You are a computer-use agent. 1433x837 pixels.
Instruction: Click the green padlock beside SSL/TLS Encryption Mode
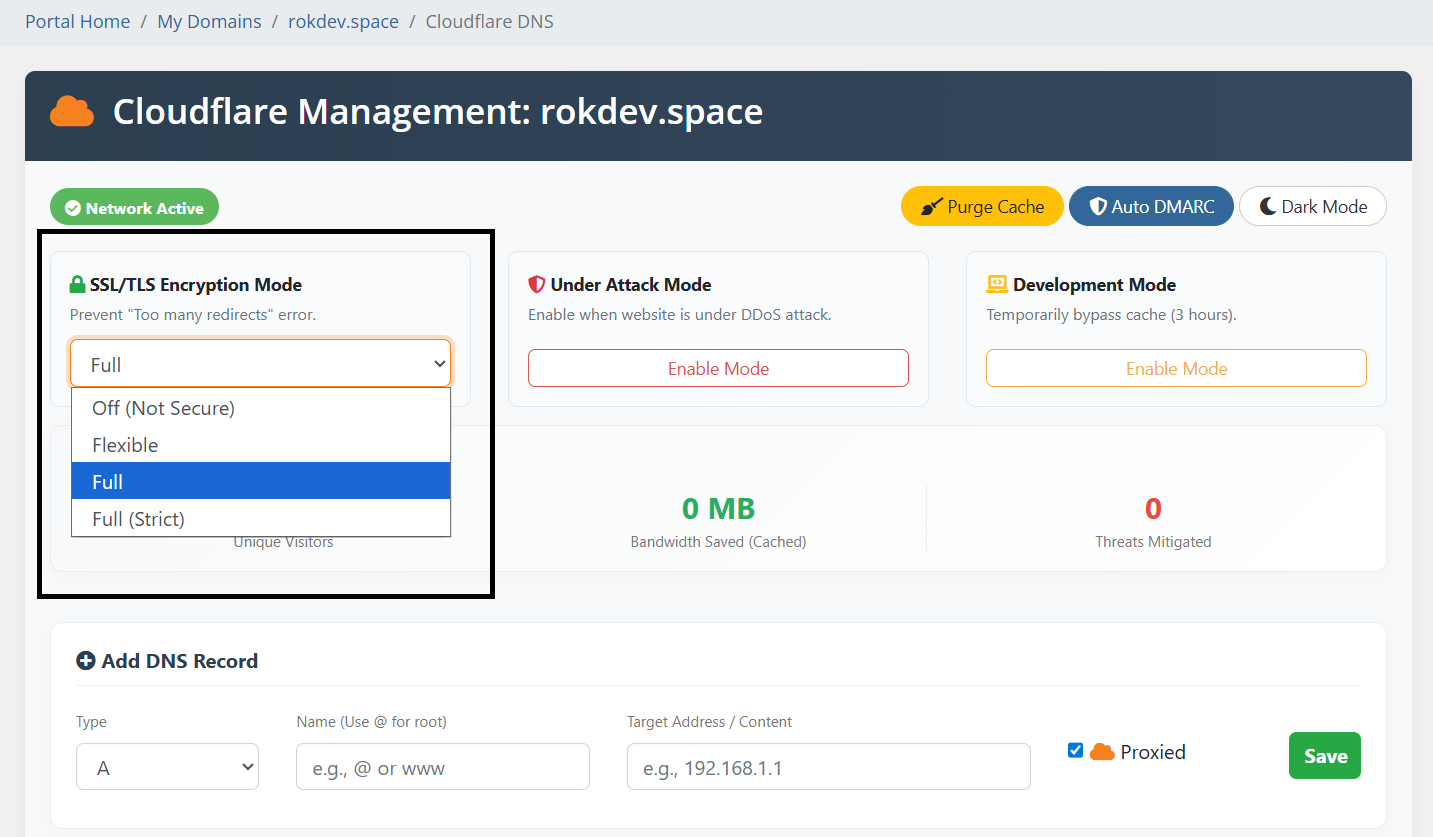pos(78,284)
